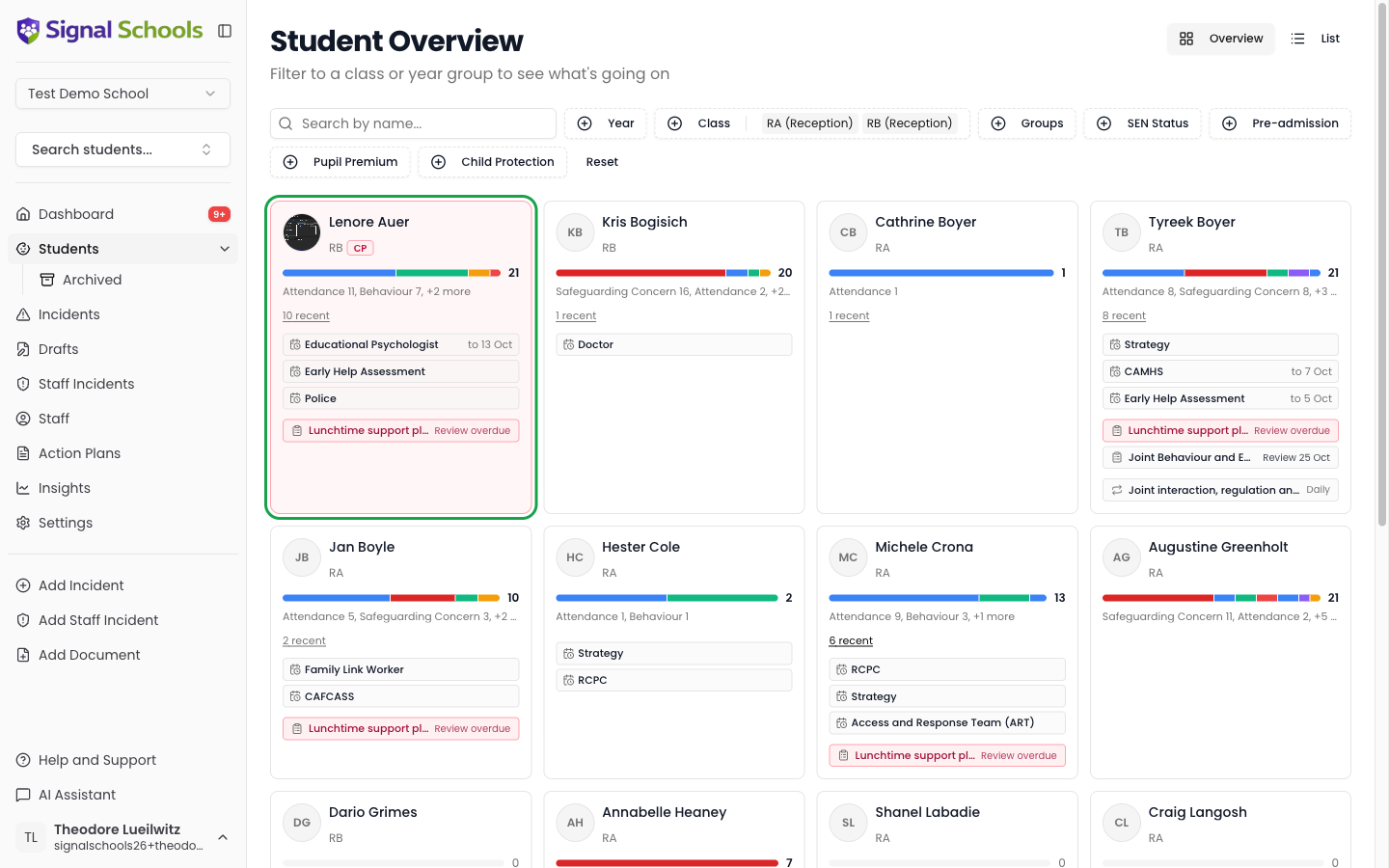Open Annabelle Heaney's student card
This screenshot has height=868, width=1389.
coord(673,829)
